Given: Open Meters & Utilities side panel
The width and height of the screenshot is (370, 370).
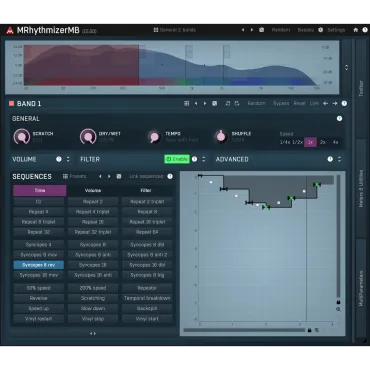Looking at the screenshot, I should (x=361, y=189).
